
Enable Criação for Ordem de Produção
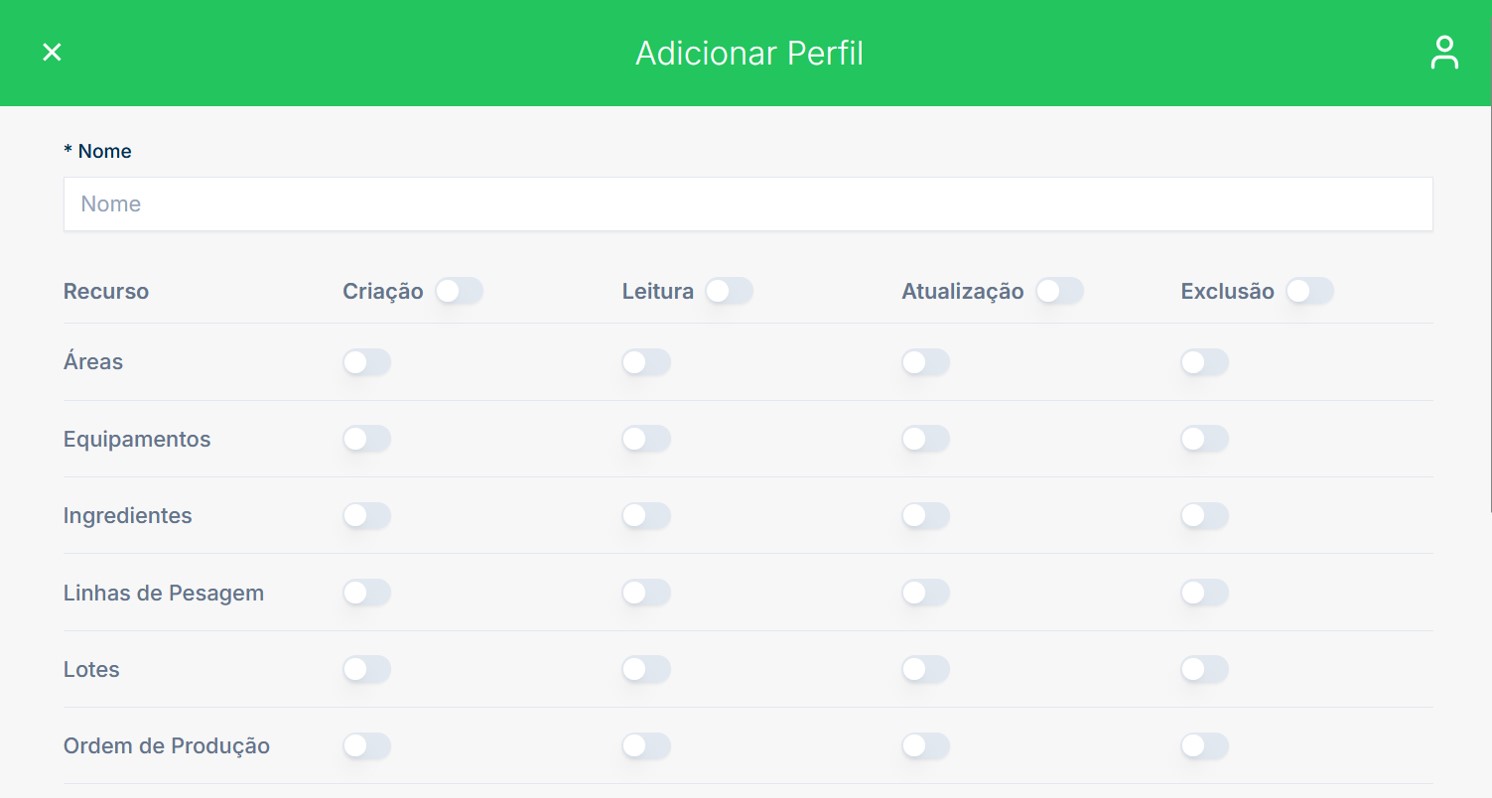coord(366,746)
